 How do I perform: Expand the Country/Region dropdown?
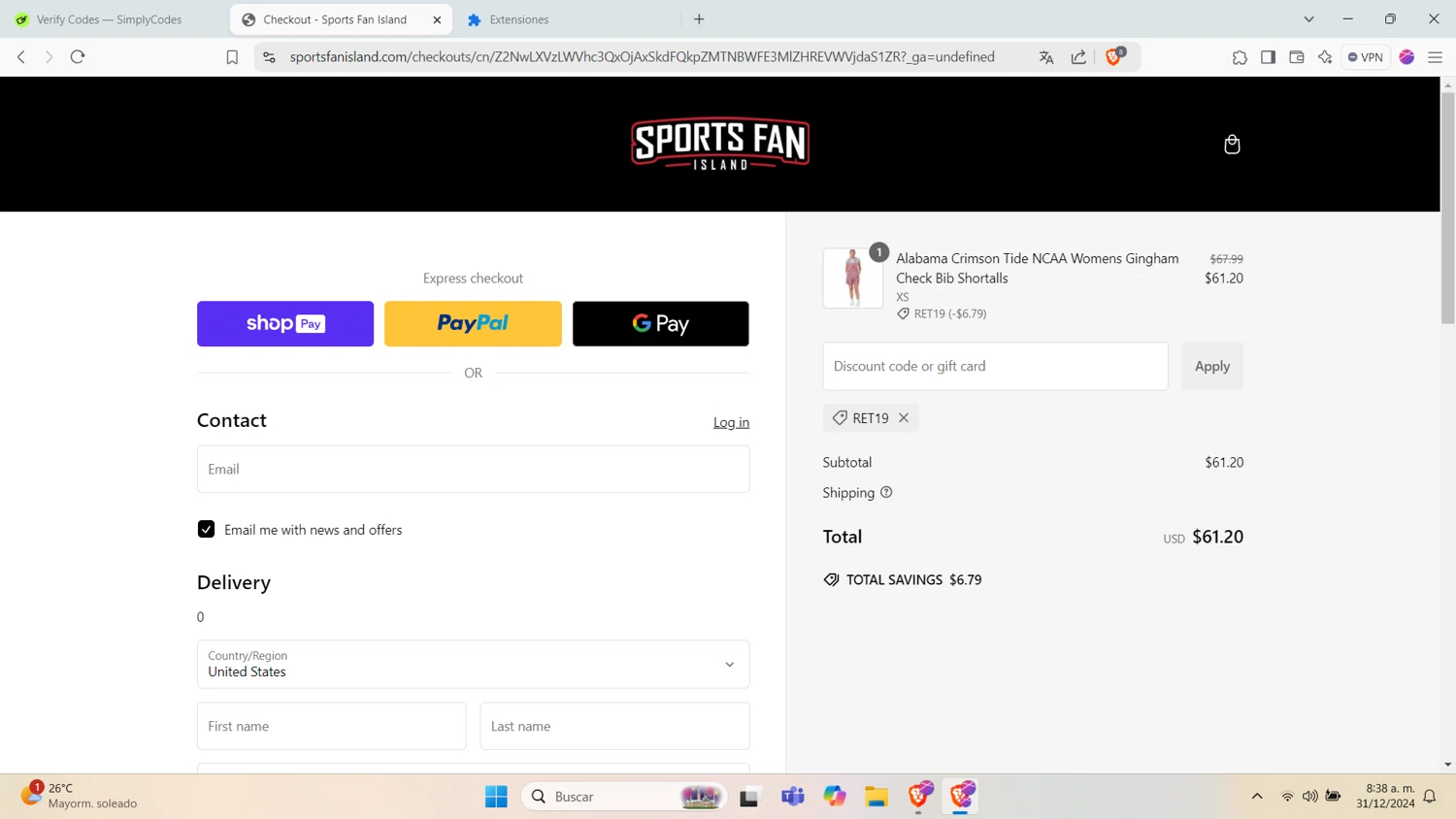(474, 664)
